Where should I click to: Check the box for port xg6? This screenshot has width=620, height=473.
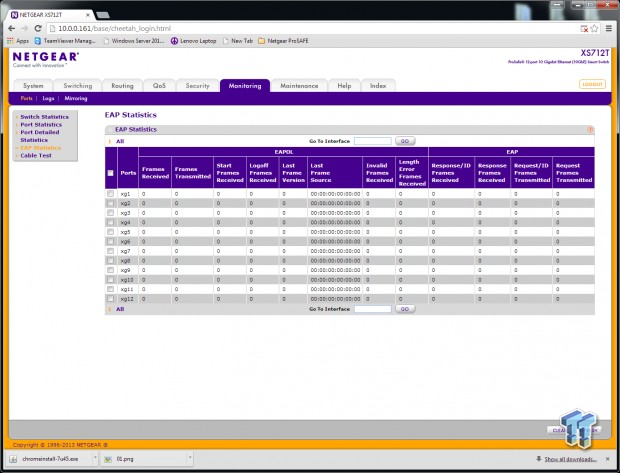click(110, 241)
